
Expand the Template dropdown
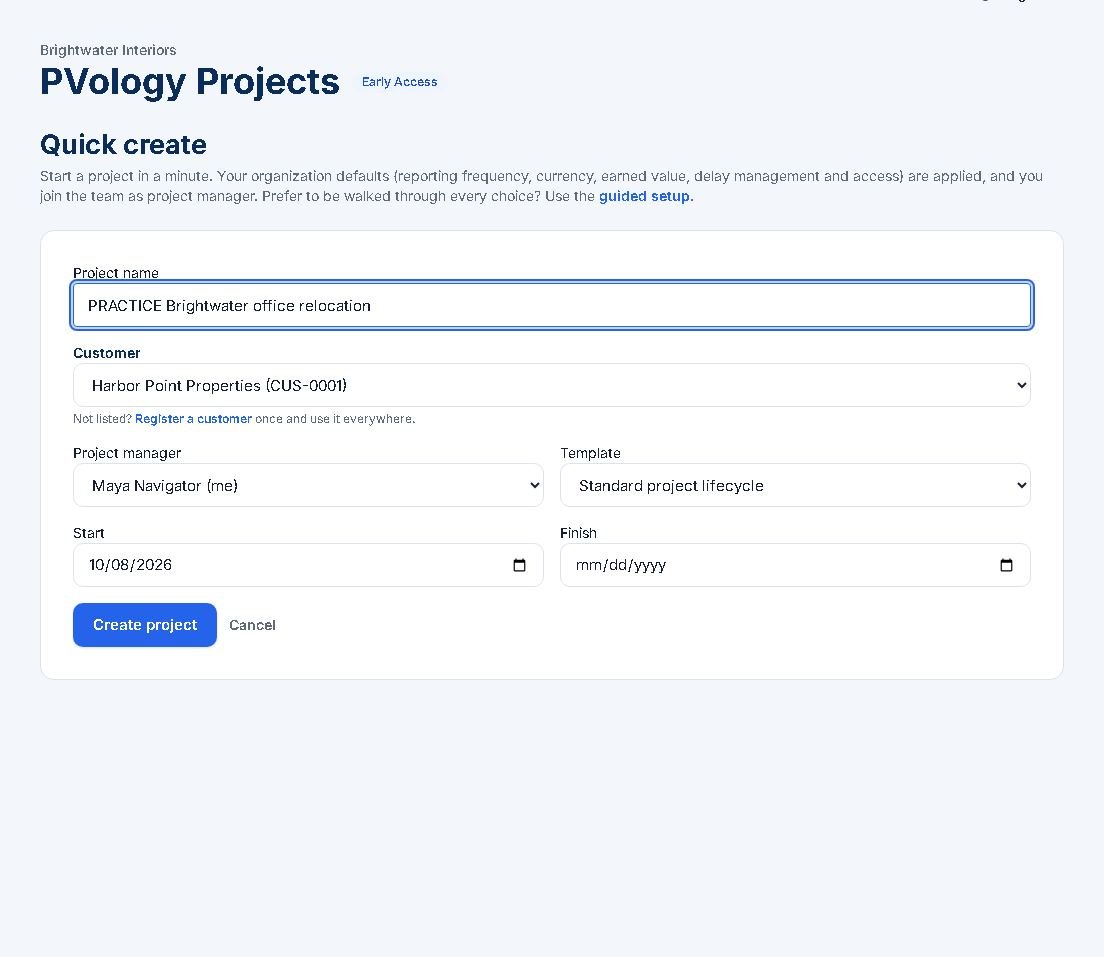click(795, 485)
